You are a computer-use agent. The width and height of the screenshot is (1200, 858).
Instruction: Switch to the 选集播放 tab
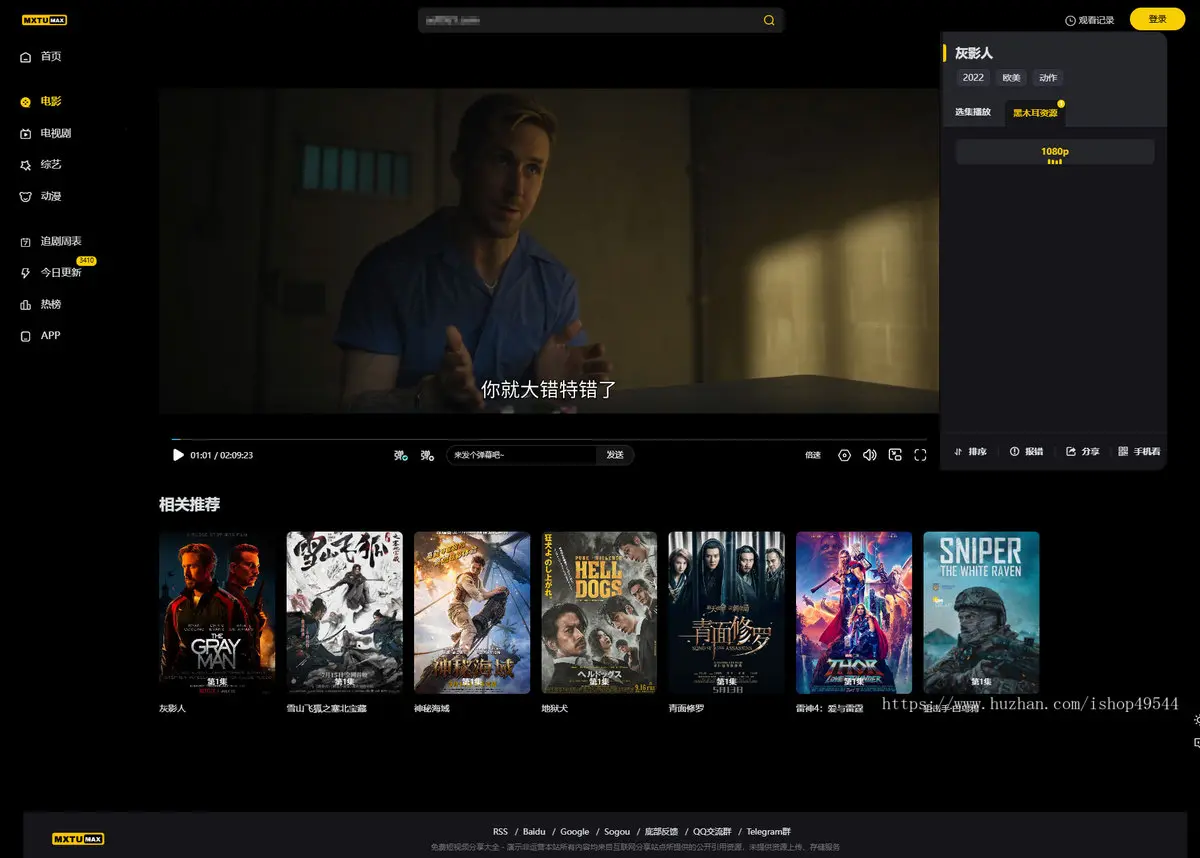coord(973,112)
